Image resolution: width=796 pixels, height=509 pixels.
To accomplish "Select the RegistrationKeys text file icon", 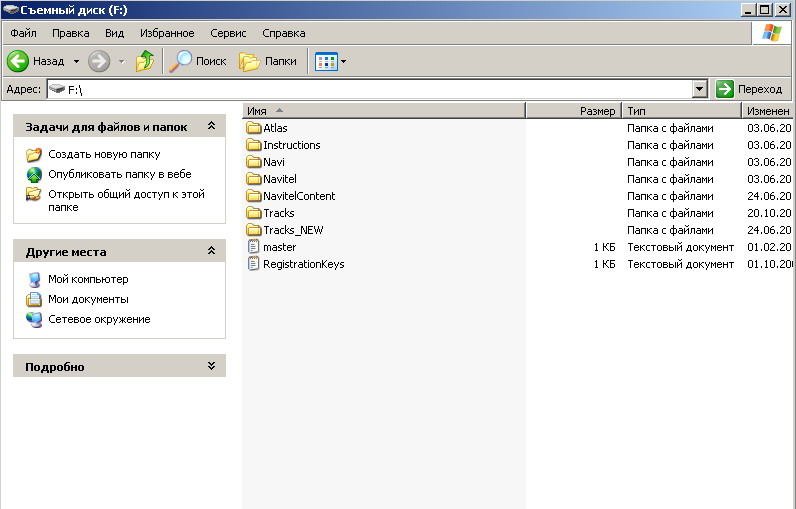I will point(253,264).
